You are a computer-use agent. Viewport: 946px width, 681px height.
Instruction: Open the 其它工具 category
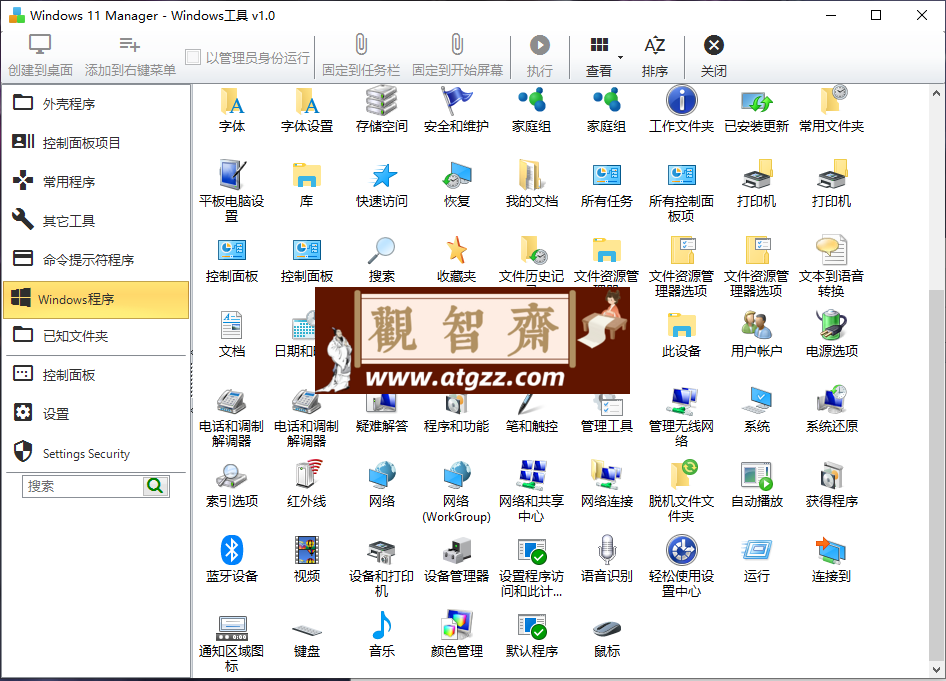point(97,221)
